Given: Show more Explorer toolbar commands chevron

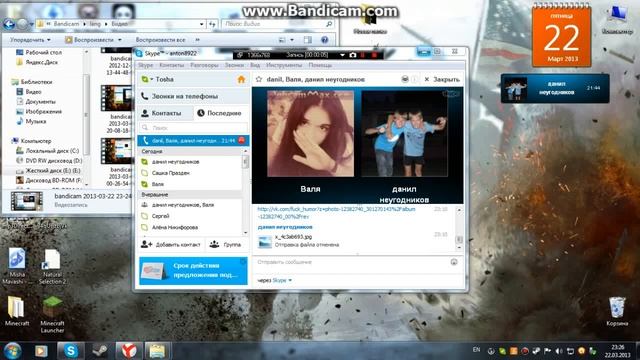Looking at the screenshot, I should click(198, 40).
